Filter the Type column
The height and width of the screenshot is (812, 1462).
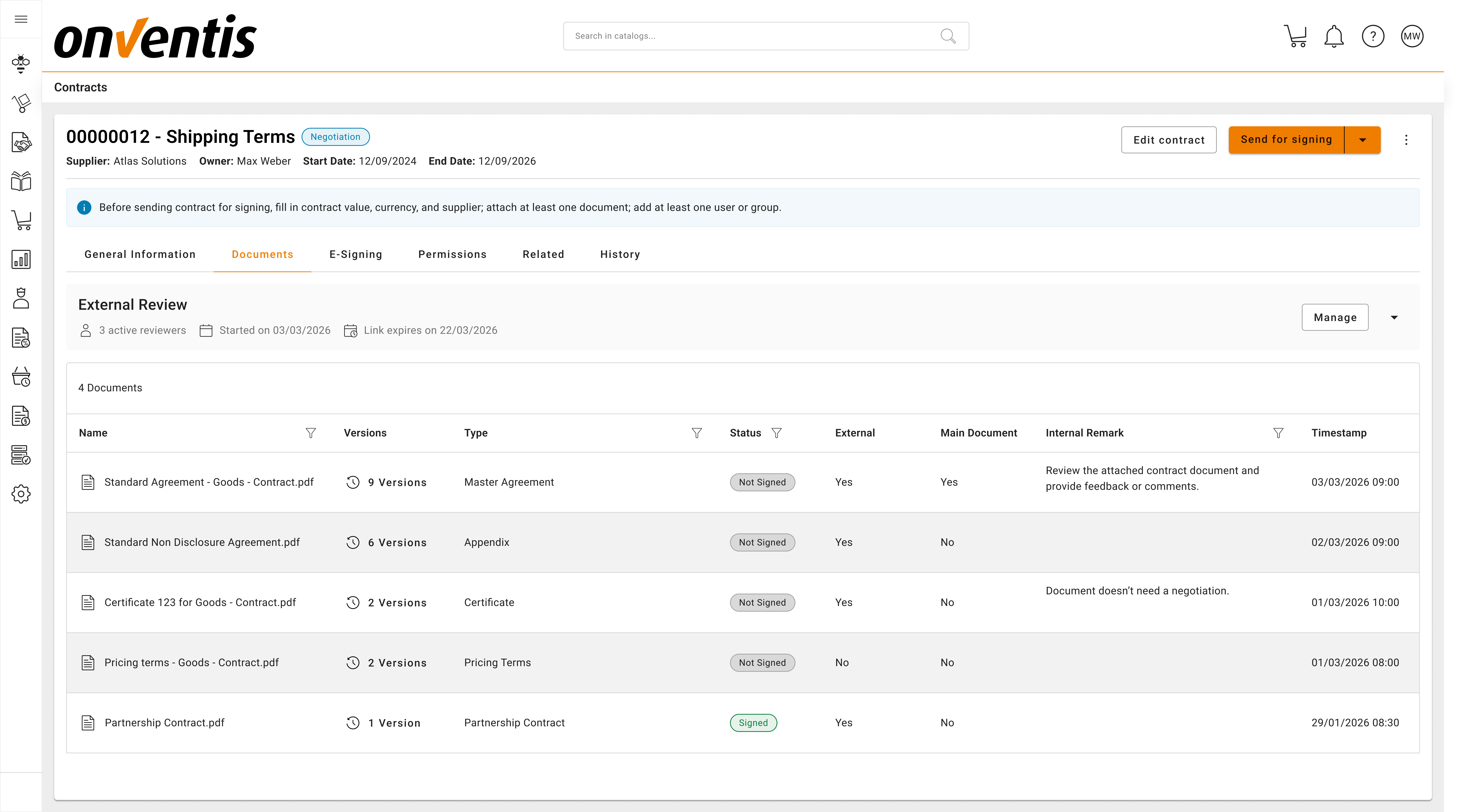pos(697,433)
